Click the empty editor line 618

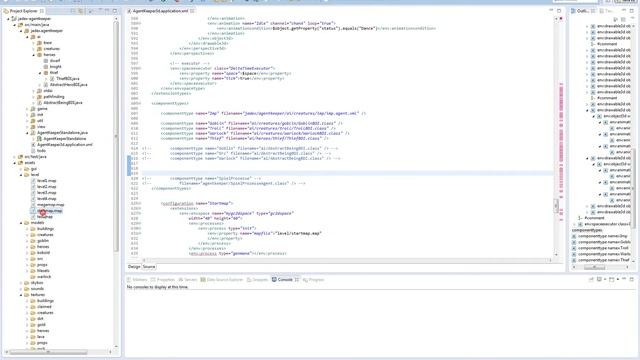point(347,168)
